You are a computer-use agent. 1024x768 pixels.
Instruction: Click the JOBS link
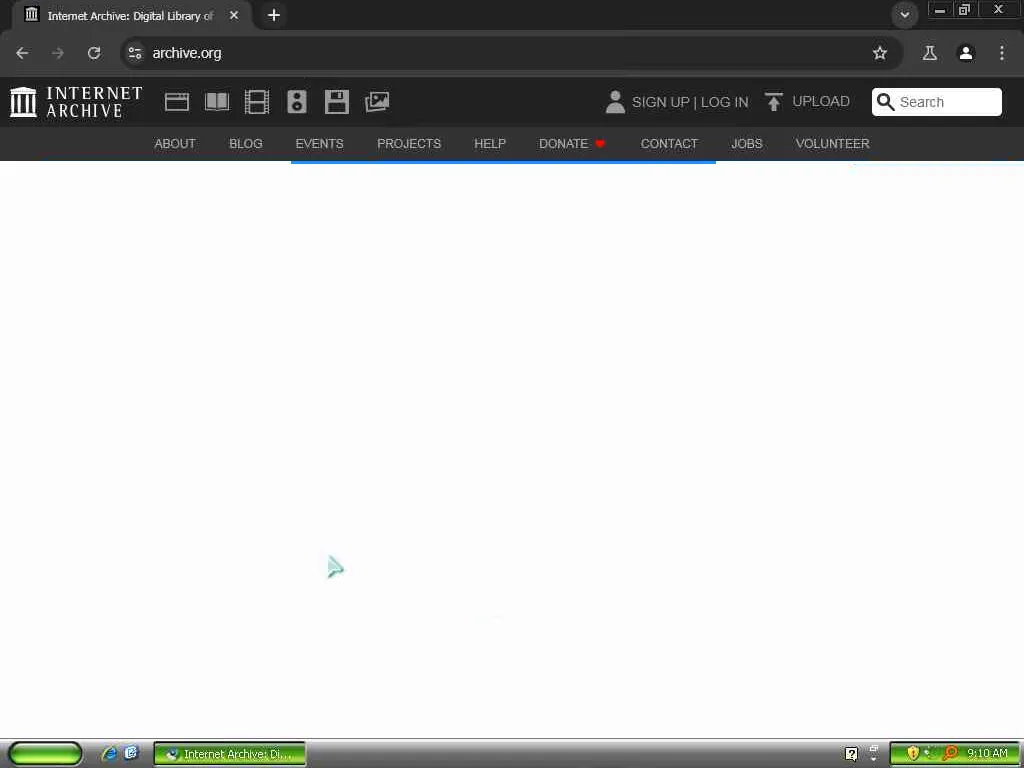click(746, 144)
